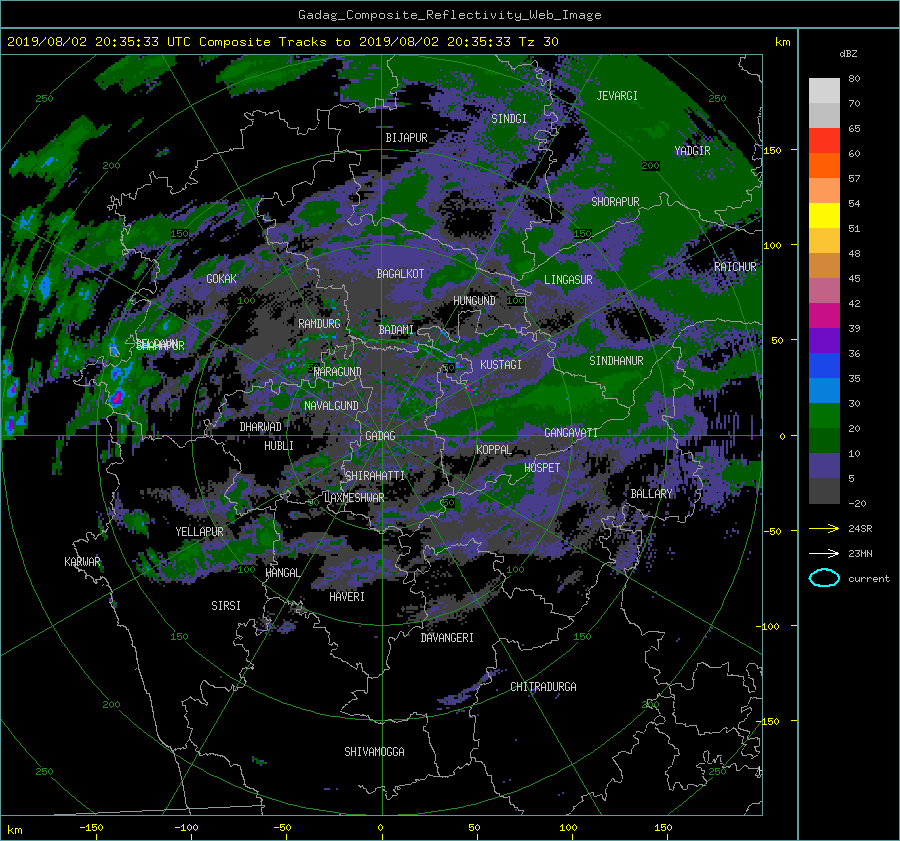
Task: Click the SIRSI city label
Action: click(226, 606)
